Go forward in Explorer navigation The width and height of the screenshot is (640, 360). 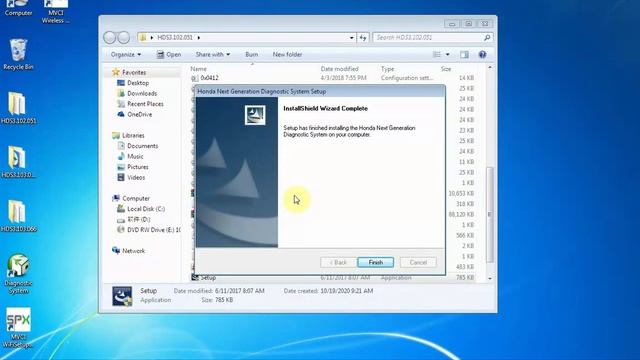(x=124, y=38)
